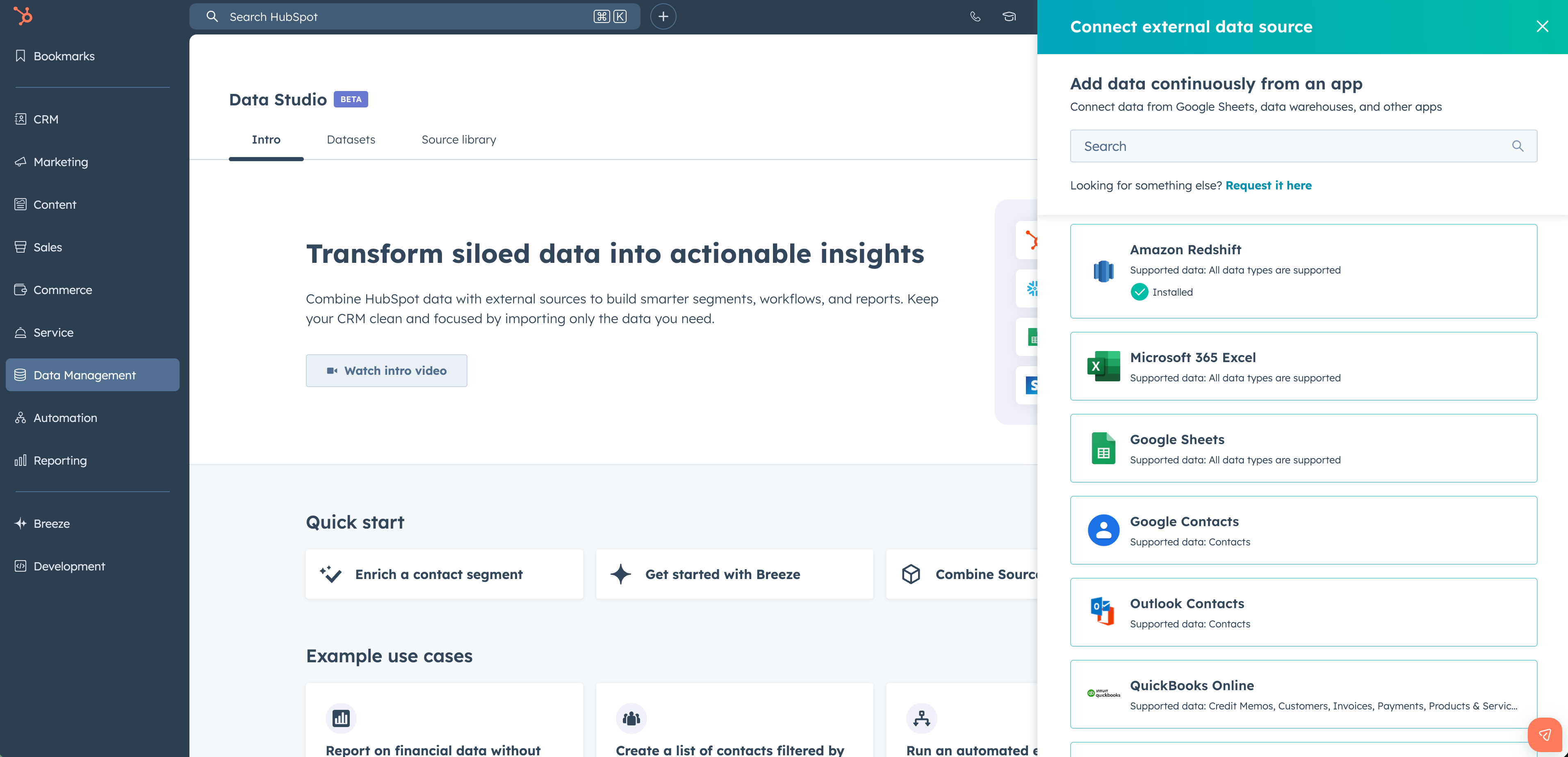Click the plus create button beside the search bar
The width and height of the screenshot is (1568, 757).
663,16
